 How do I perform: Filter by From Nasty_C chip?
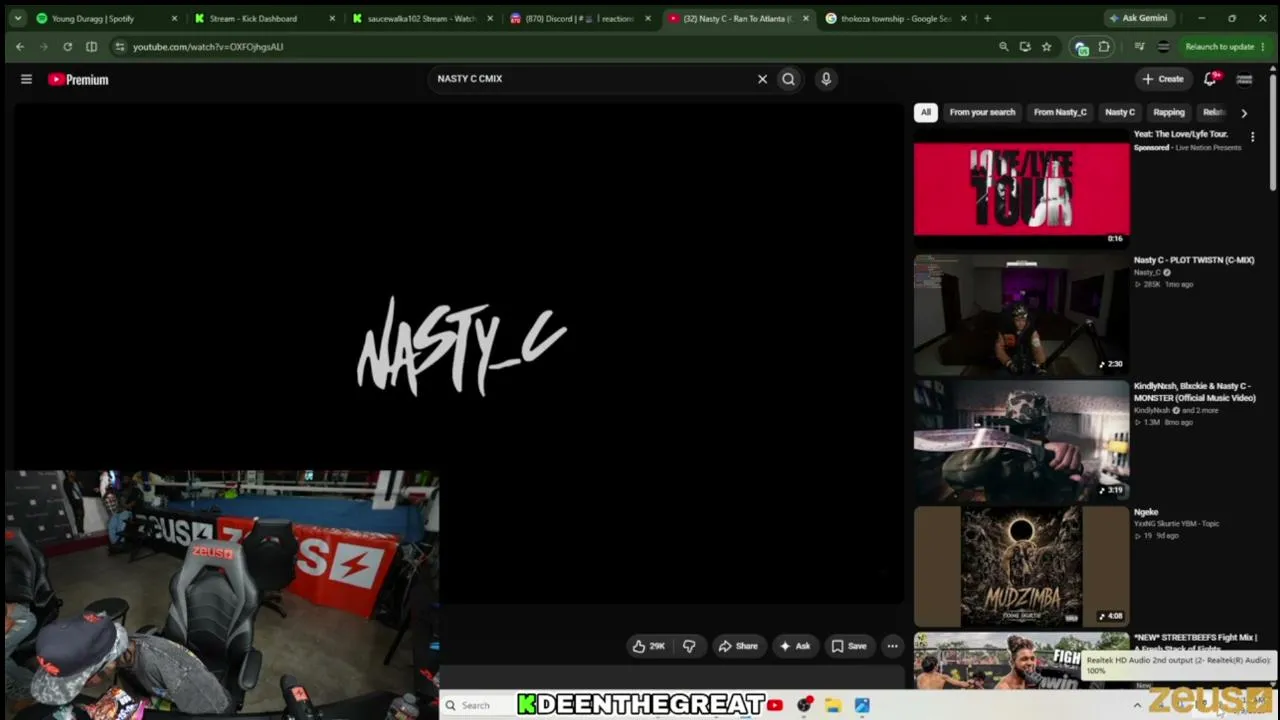tap(1060, 112)
